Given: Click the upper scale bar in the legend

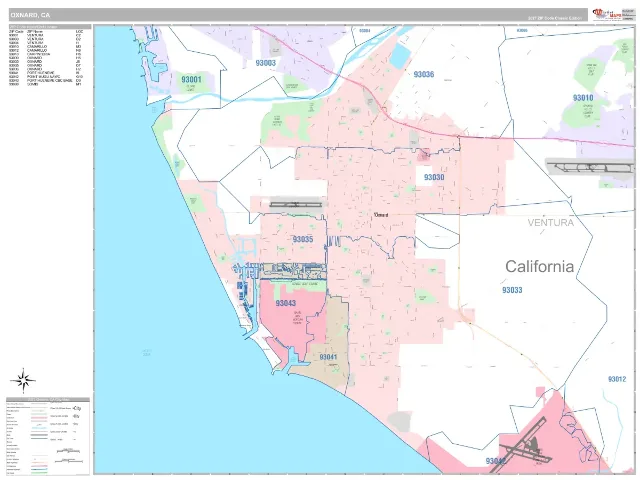Looking at the screenshot, I should coord(69,451).
